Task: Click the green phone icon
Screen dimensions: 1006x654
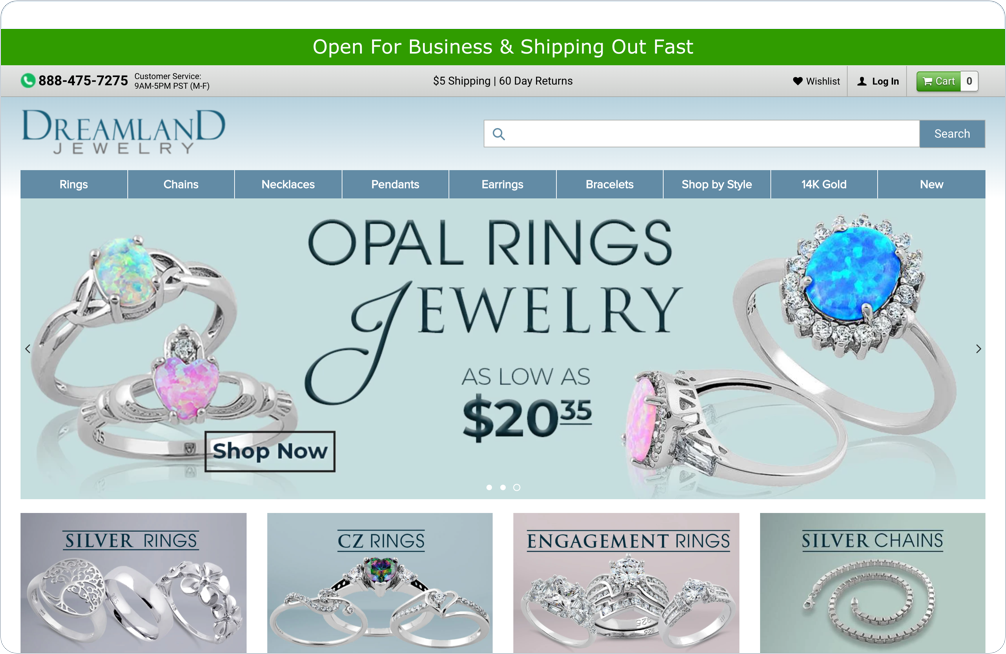Action: coord(28,81)
